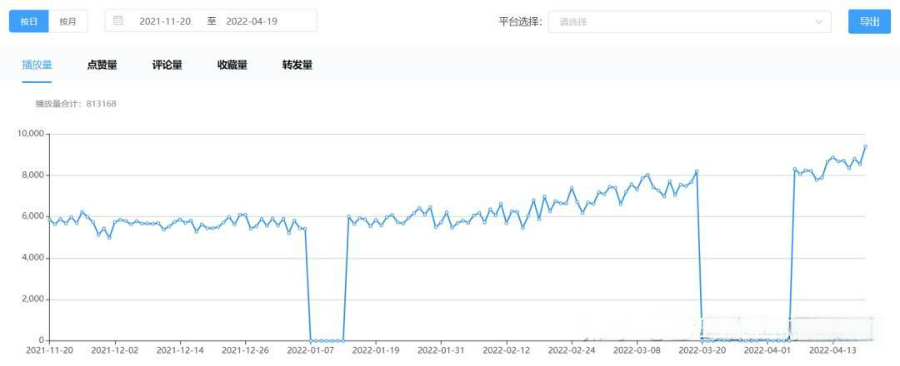
Task: Click the calendar icon in date range
Action: 118,21
